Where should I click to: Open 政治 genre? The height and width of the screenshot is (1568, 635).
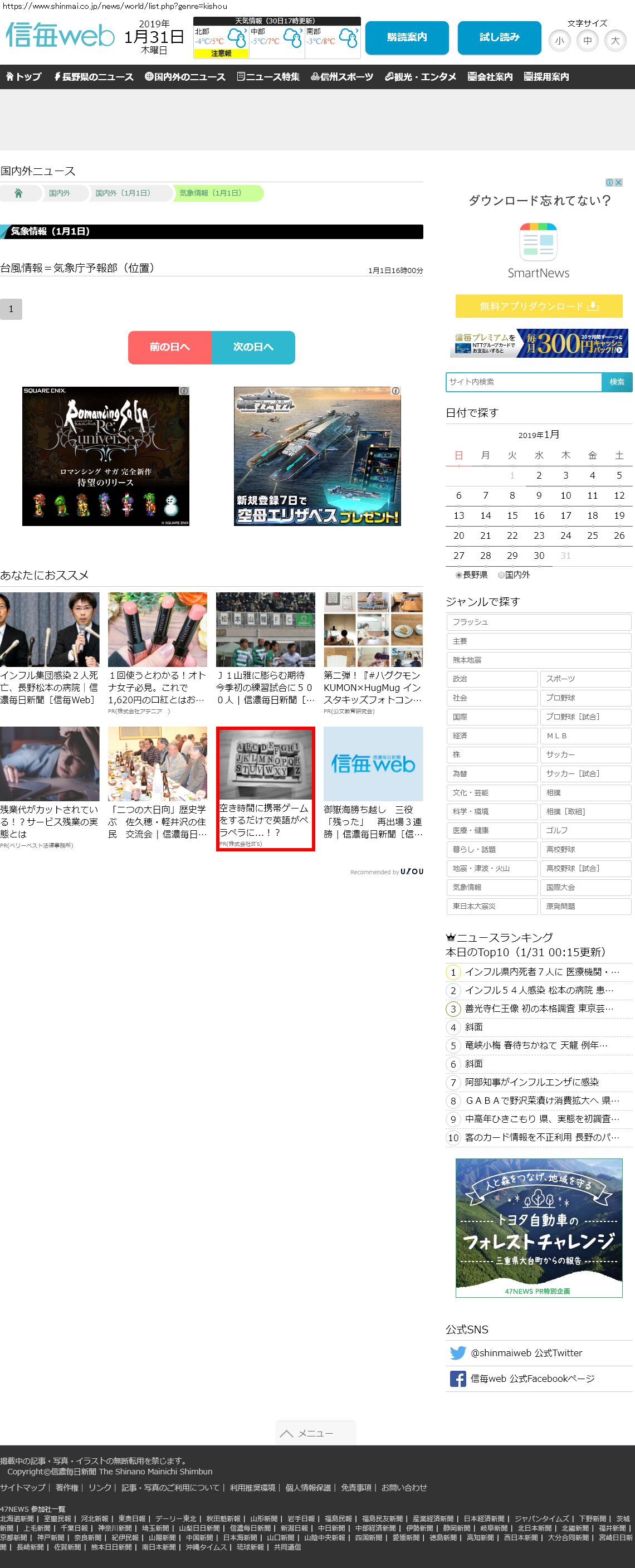(x=492, y=679)
